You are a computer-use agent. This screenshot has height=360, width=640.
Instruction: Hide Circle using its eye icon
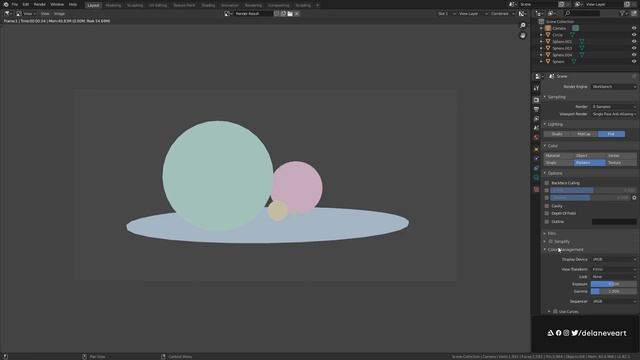point(634,35)
